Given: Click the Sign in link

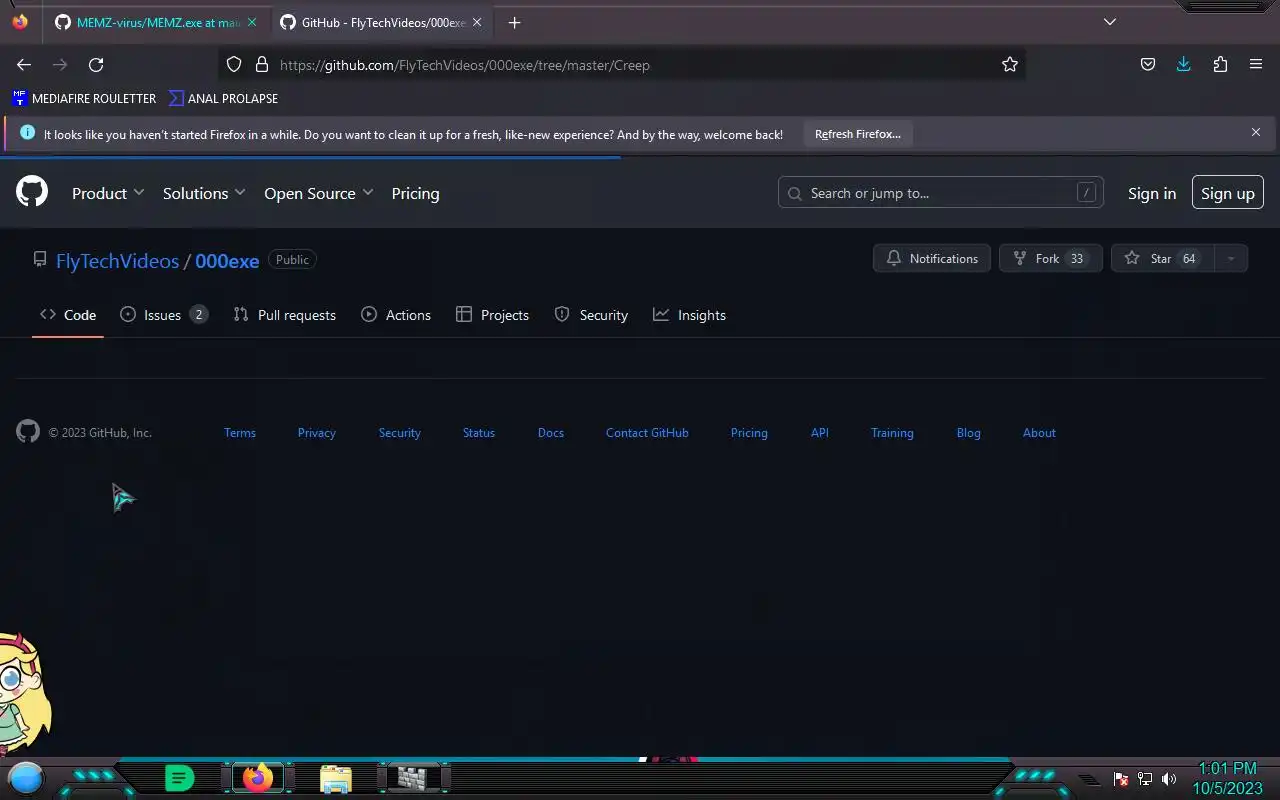Looking at the screenshot, I should click(1152, 193).
